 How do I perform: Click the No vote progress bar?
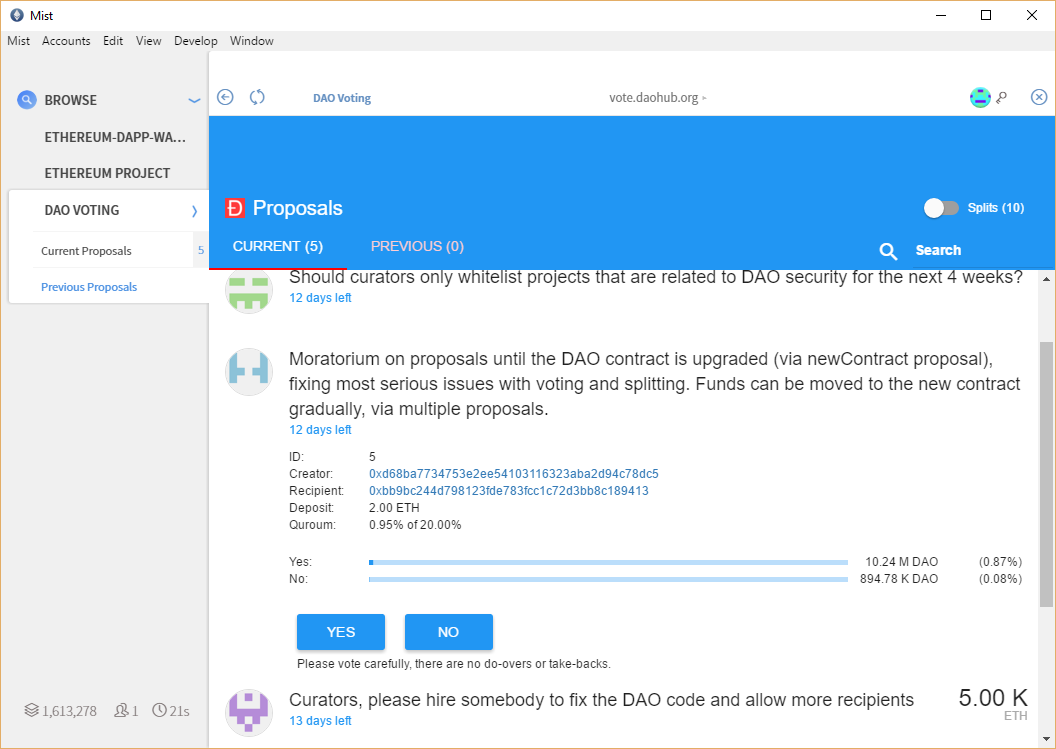pyautogui.click(x=608, y=579)
